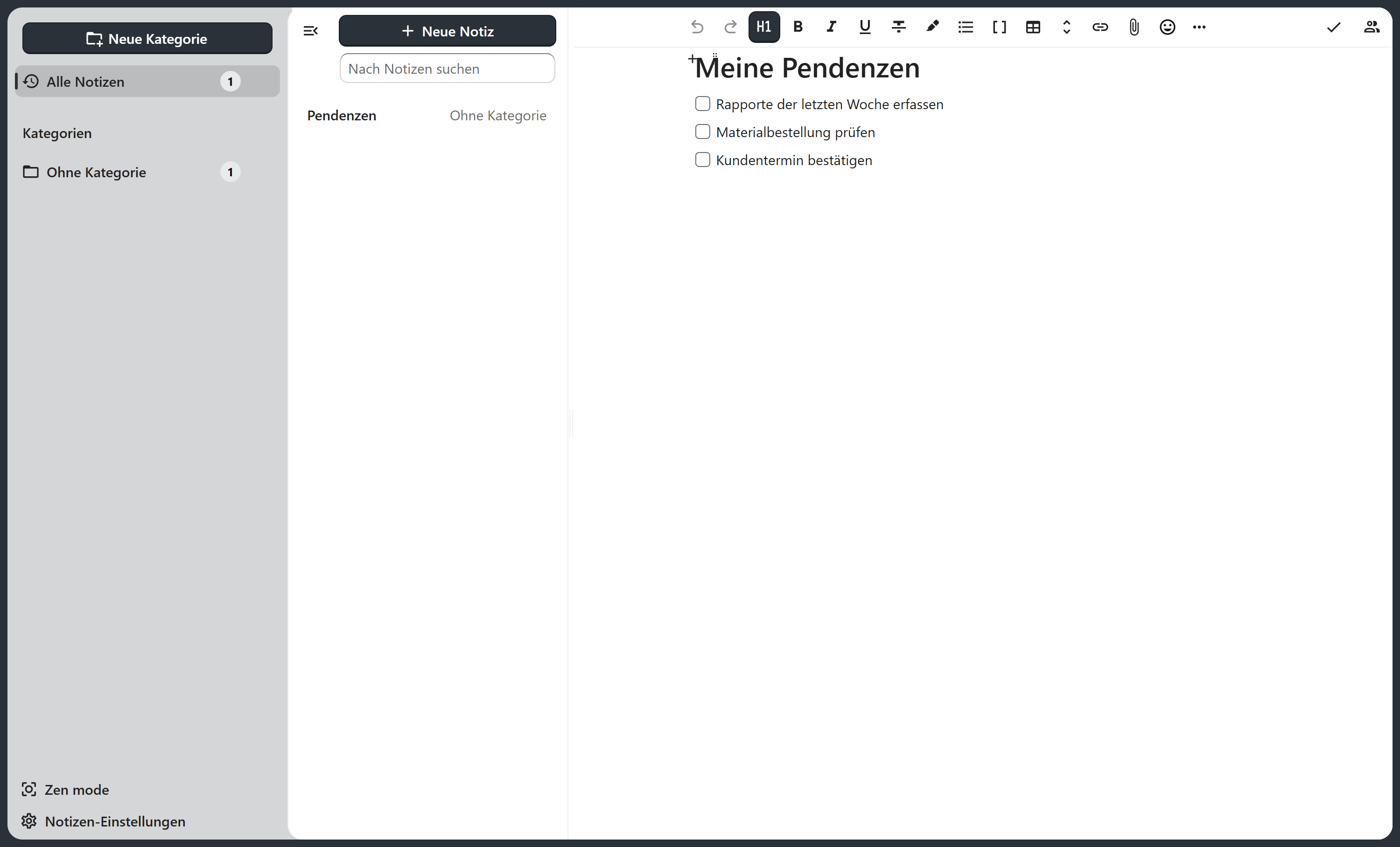The image size is (1400, 847).
Task: Select the highlighter marker tool
Action: coord(932,27)
